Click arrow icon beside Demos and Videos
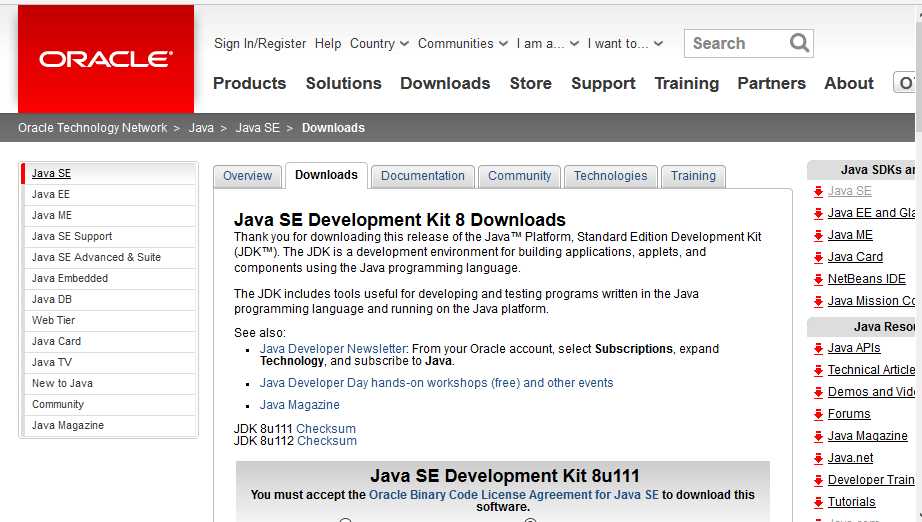The height and width of the screenshot is (522, 922). click(x=818, y=393)
